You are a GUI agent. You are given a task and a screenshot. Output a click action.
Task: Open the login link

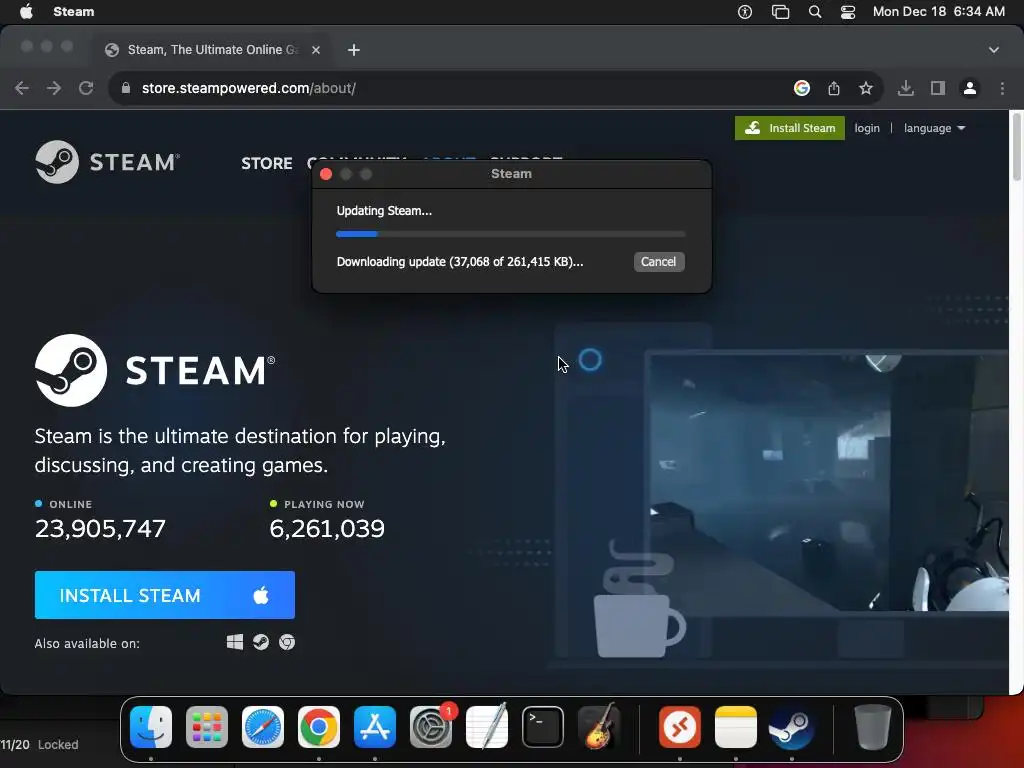point(867,128)
